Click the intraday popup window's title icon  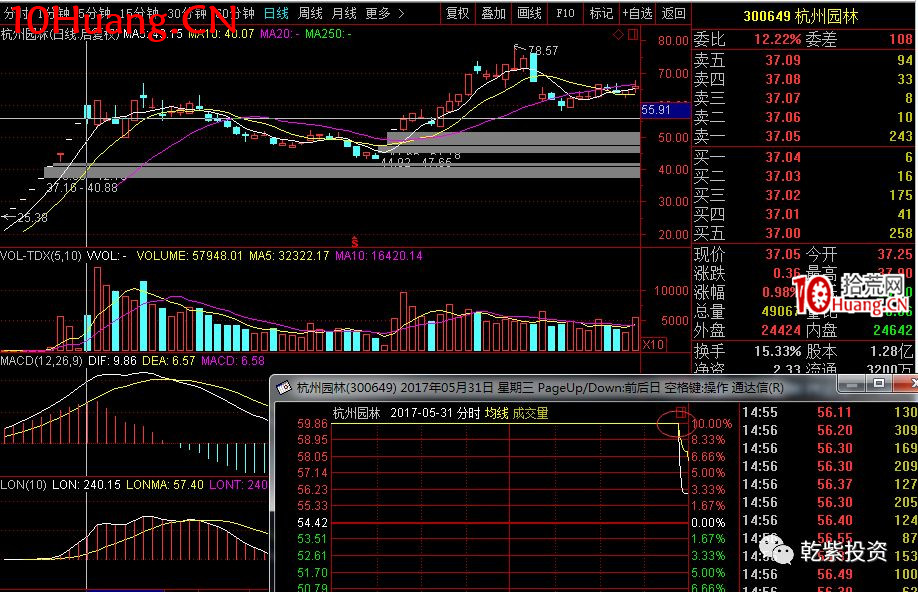point(284,388)
